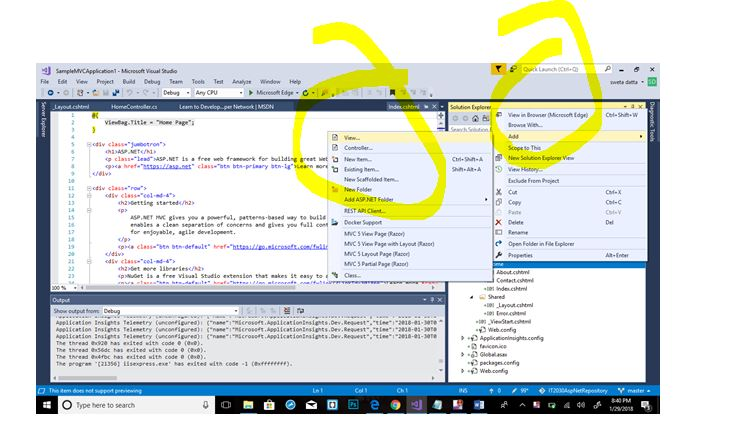Click the New Folder icon in submenu

coord(335,189)
